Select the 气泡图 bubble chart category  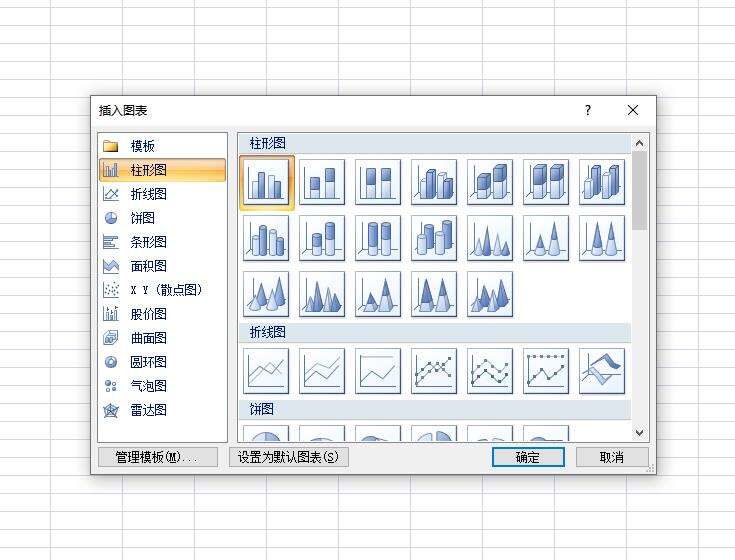coord(162,386)
